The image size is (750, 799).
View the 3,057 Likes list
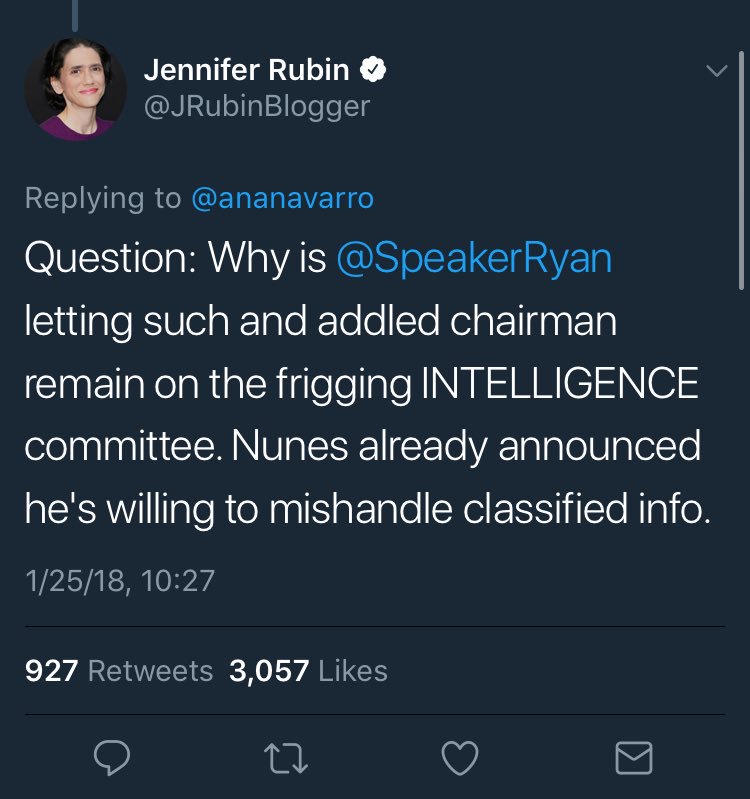pyautogui.click(x=308, y=670)
